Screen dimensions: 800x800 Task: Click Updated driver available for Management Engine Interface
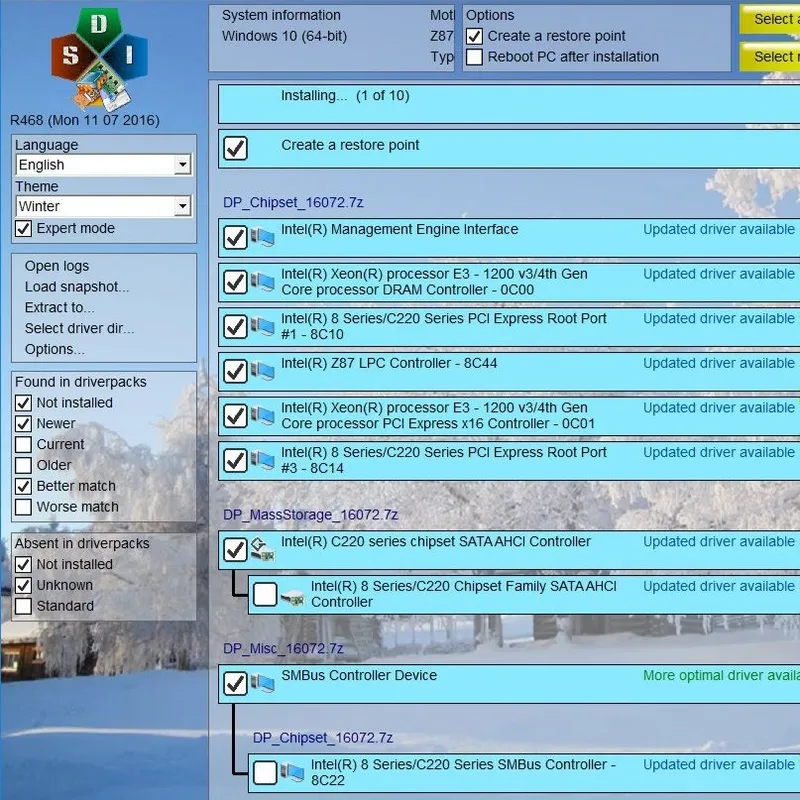click(x=719, y=230)
